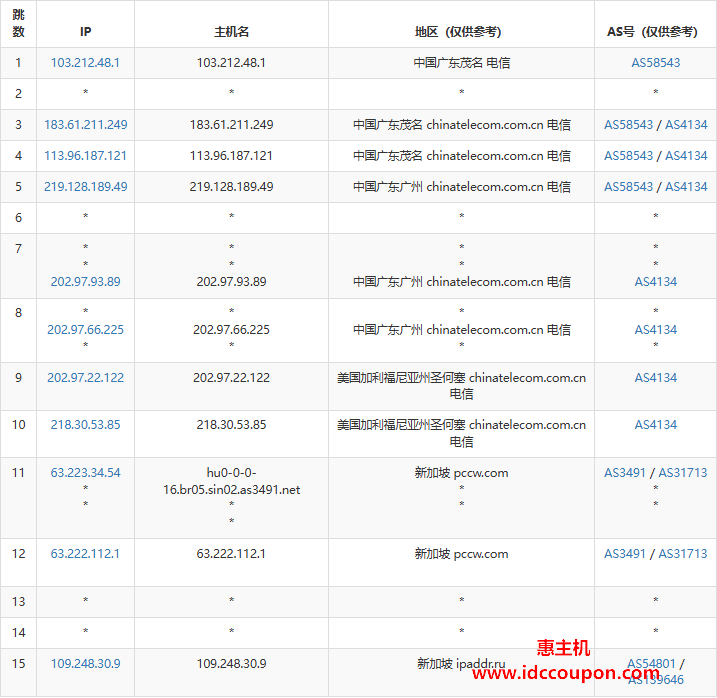Open IP link 183.61.211.249
This screenshot has width=717, height=698.
coord(86,124)
